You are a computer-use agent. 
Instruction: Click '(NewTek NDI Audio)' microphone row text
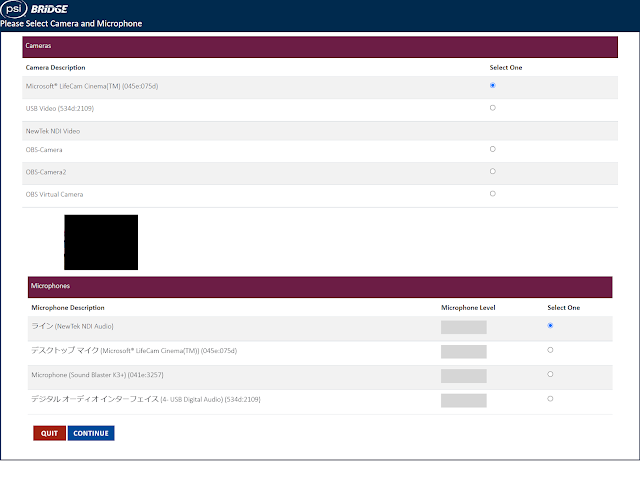click(84, 327)
